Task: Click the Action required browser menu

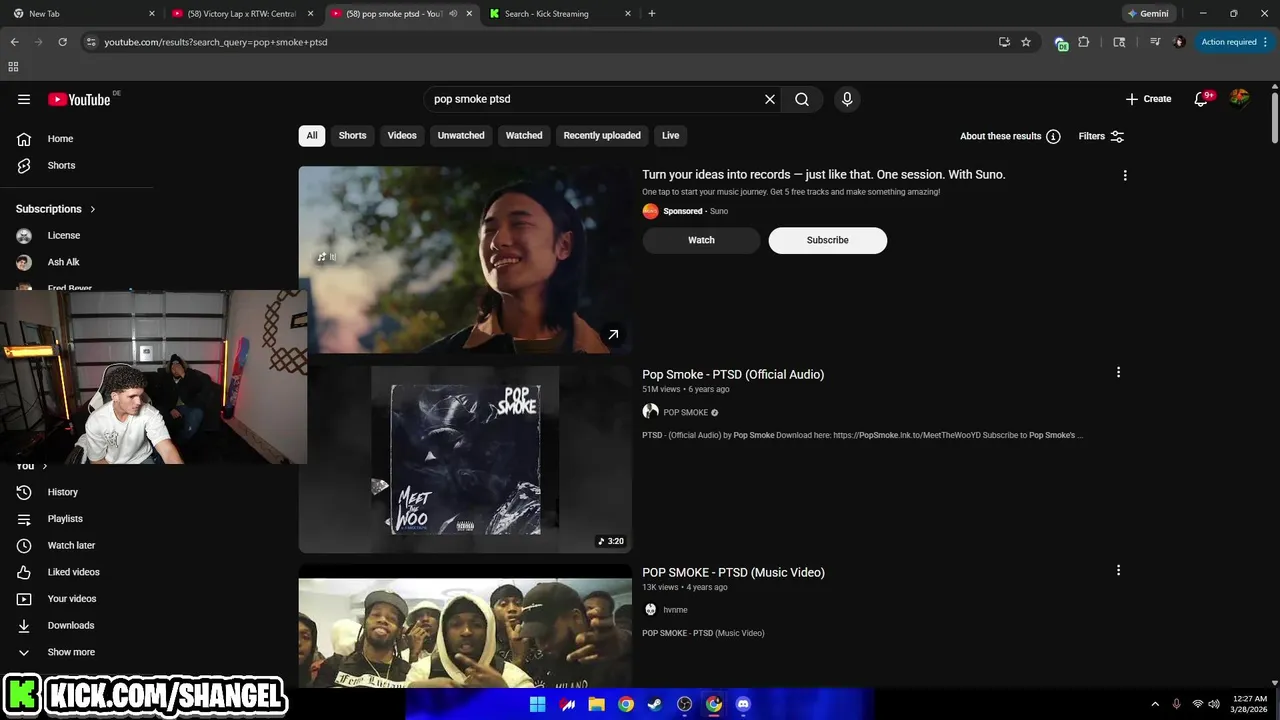Action: [1233, 42]
